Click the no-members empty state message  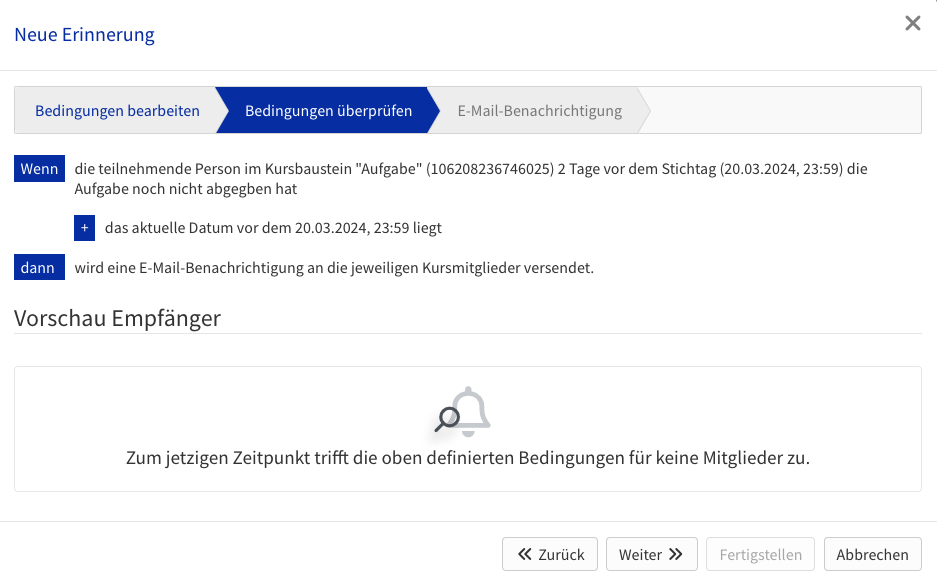(x=468, y=458)
